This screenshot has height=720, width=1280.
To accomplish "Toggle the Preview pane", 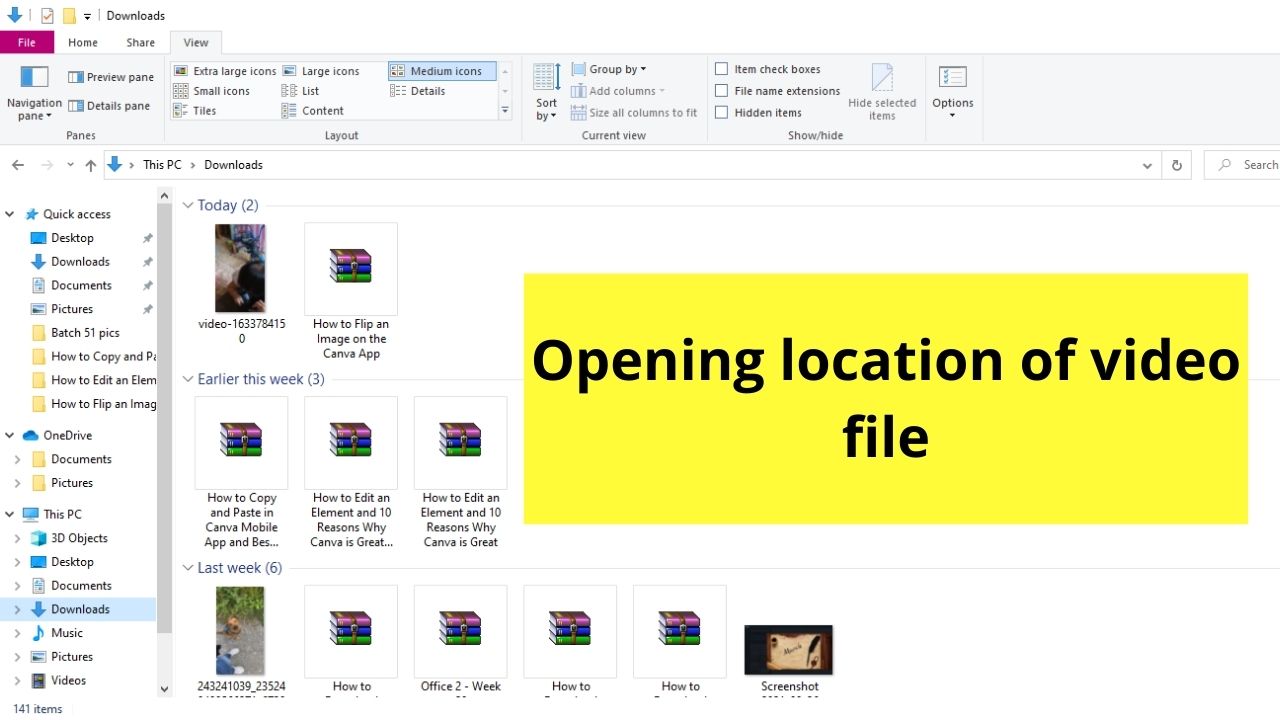I will 110,76.
